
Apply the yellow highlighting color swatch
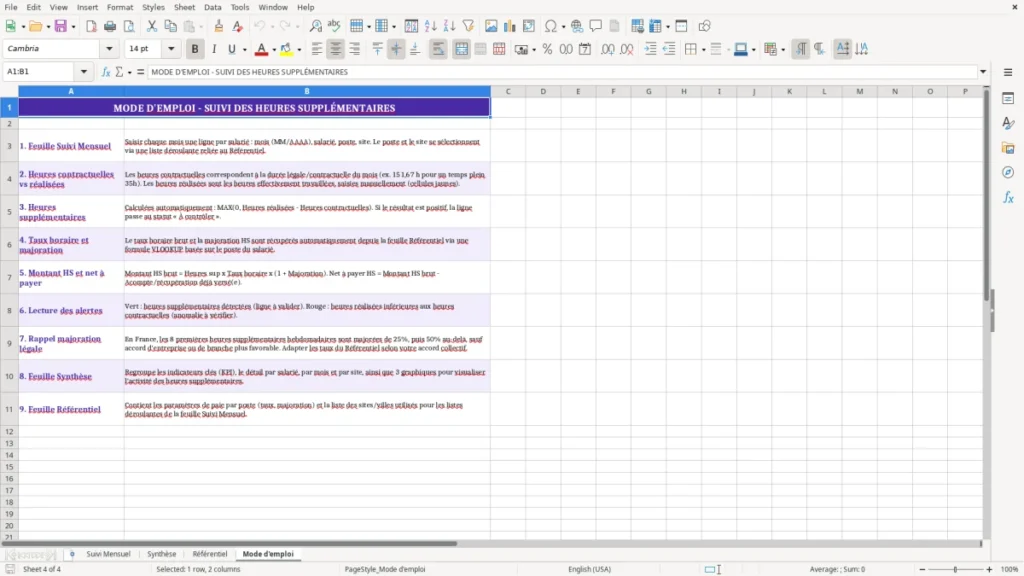[x=286, y=49]
